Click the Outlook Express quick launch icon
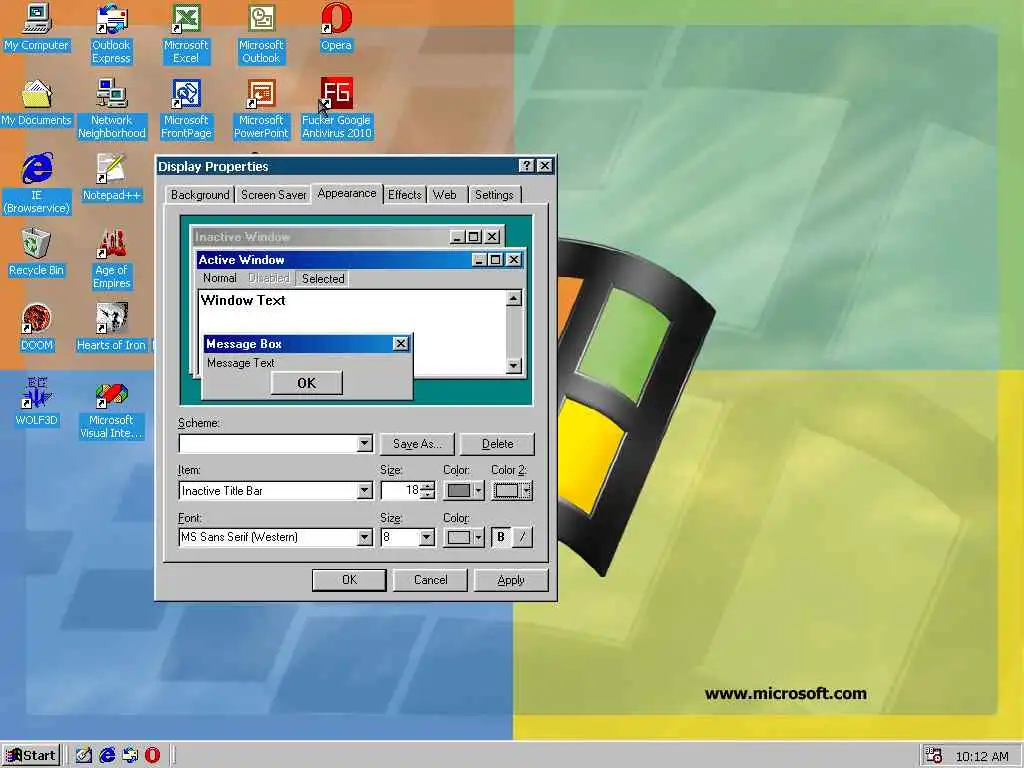Viewport: 1024px width, 768px height. tap(130, 755)
